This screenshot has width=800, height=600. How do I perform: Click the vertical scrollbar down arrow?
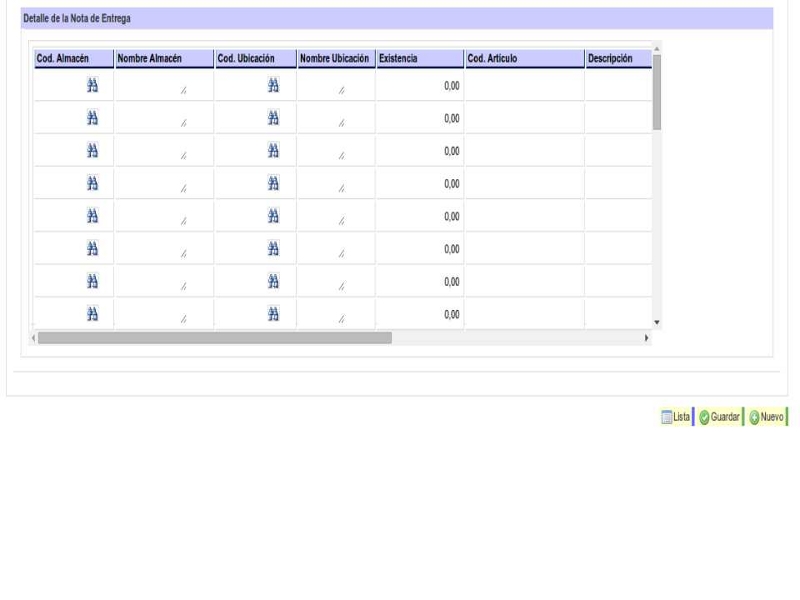(657, 322)
